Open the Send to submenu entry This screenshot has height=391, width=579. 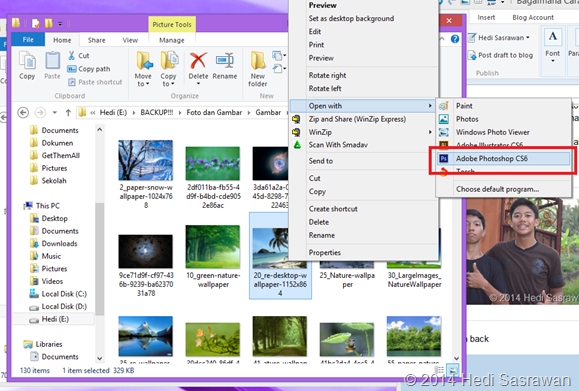tap(321, 161)
